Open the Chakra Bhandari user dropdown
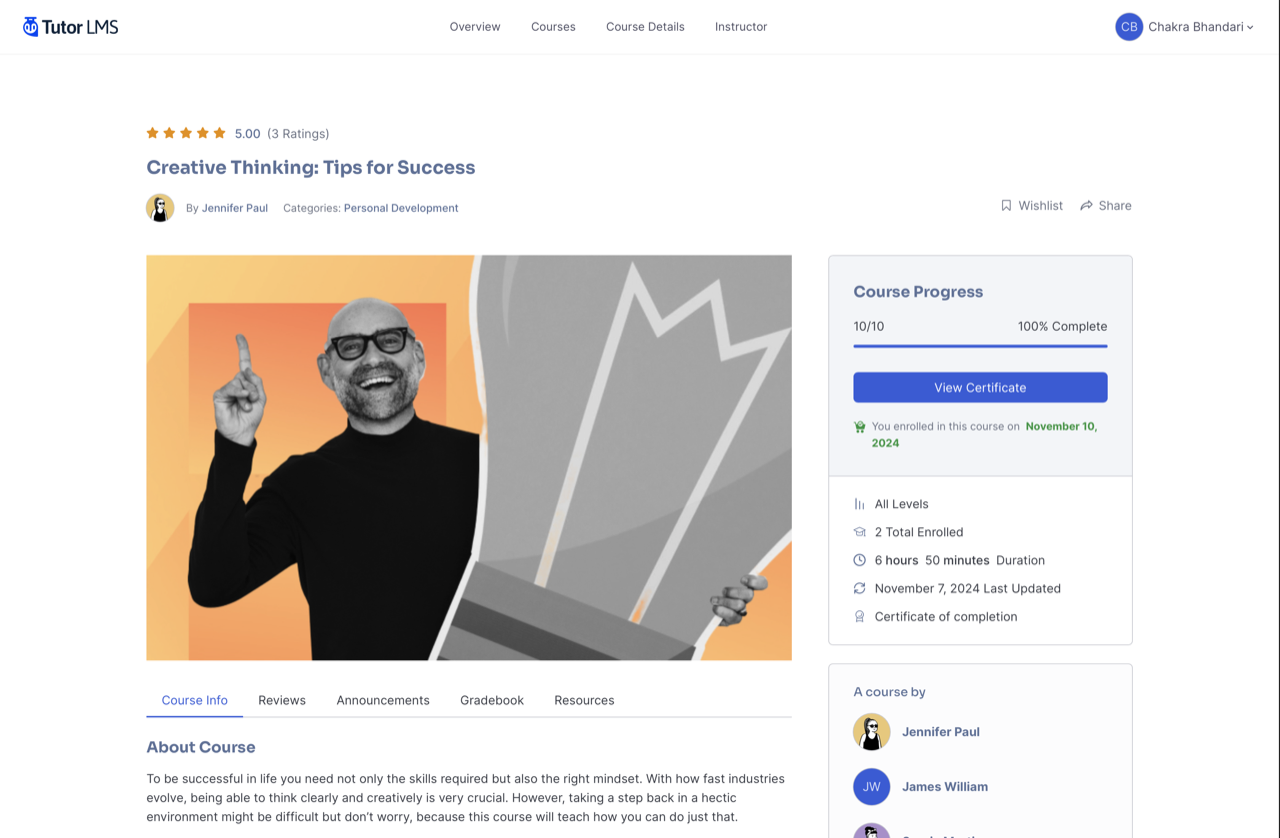Viewport: 1280px width, 838px height. click(1200, 27)
